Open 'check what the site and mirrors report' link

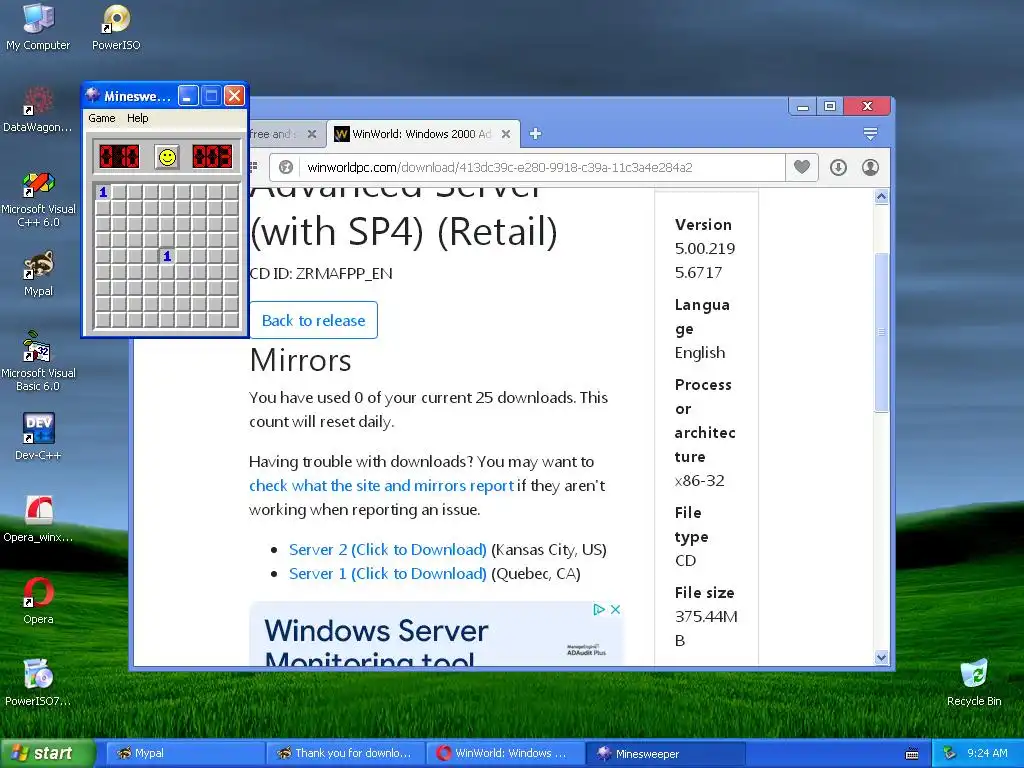coord(381,485)
